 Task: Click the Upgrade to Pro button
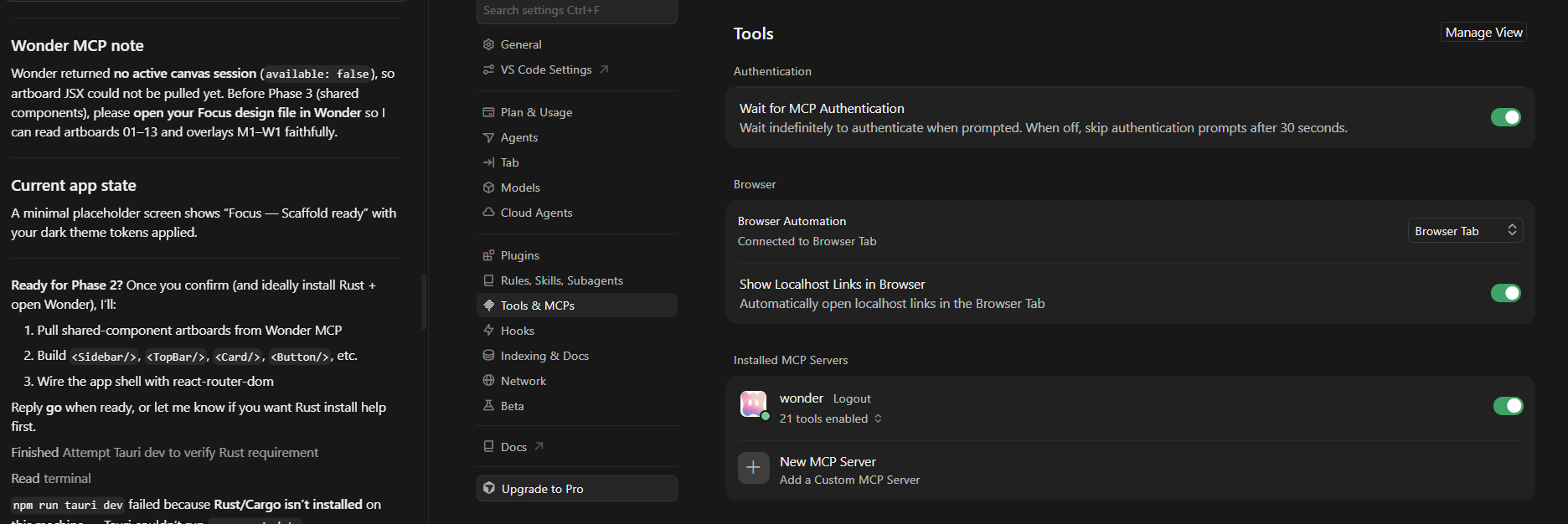[577, 489]
